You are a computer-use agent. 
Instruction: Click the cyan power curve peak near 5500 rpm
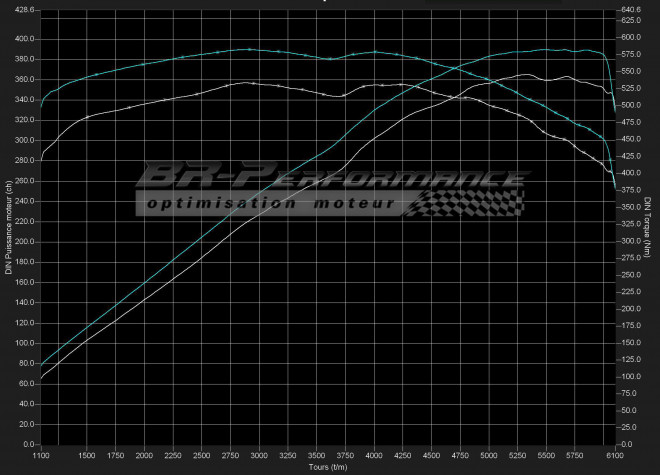tap(545, 49)
